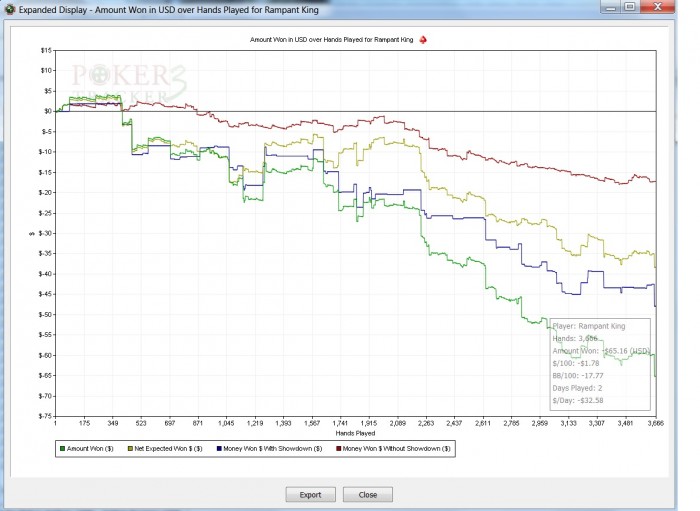700x511 pixels.
Task: Click the 'Days Played: 2' stat line
Action: click(577, 388)
